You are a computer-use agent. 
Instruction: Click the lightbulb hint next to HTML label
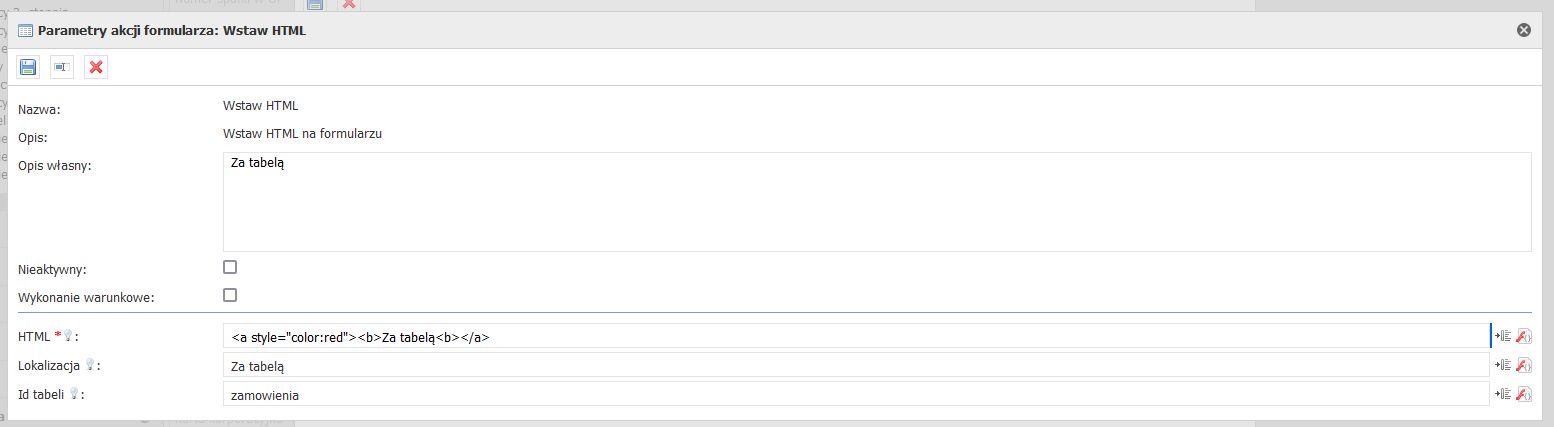68,337
